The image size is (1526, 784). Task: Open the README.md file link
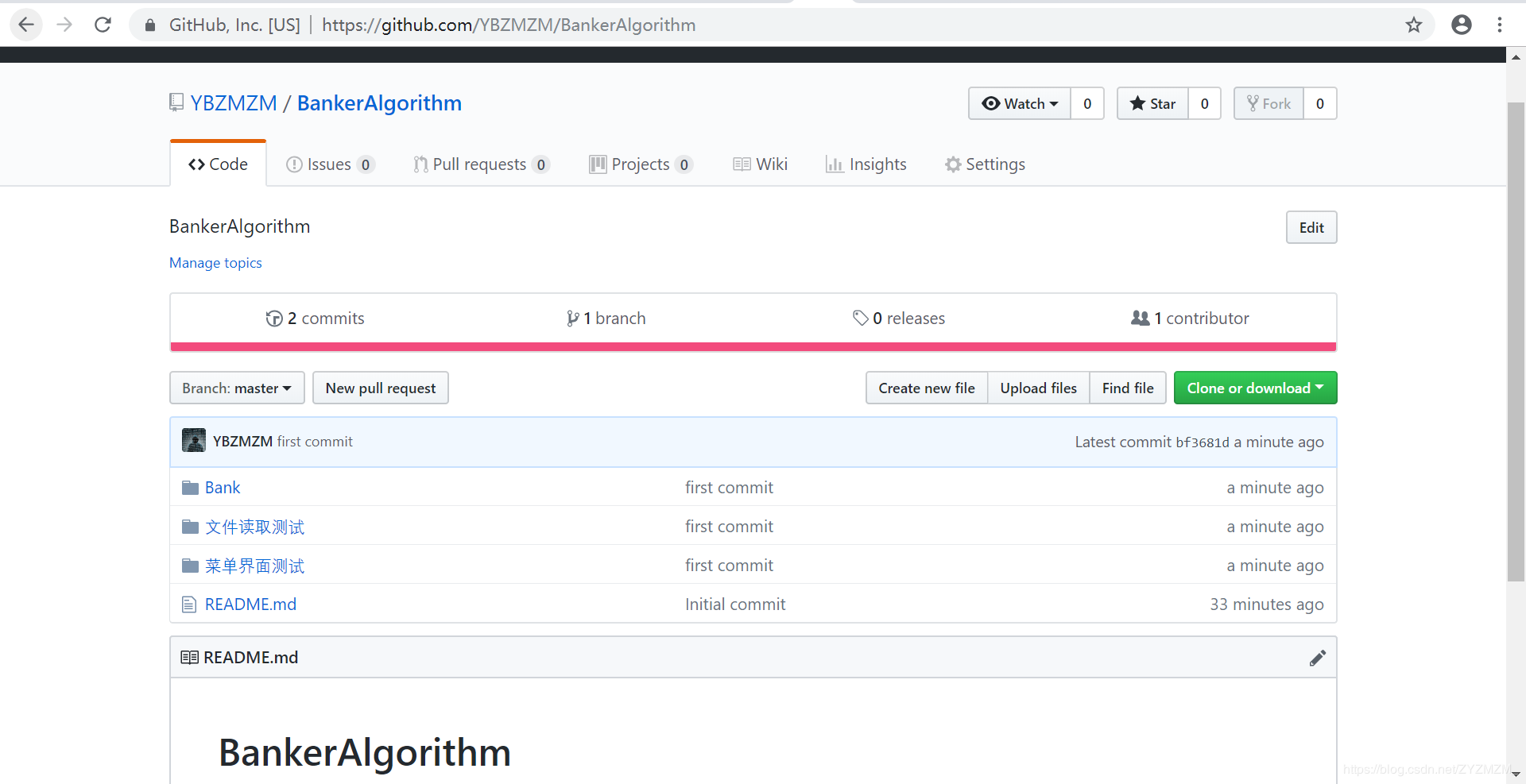[x=250, y=604]
